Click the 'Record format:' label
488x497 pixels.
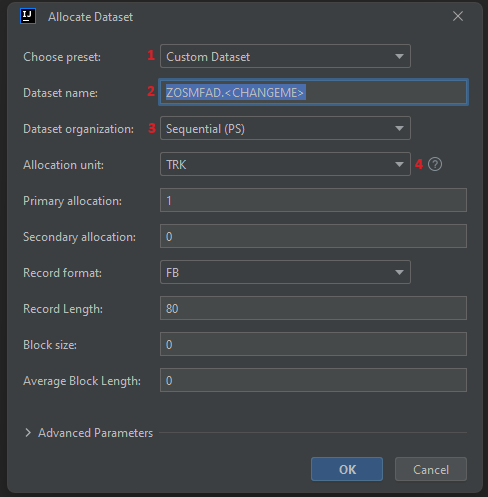pos(62,273)
